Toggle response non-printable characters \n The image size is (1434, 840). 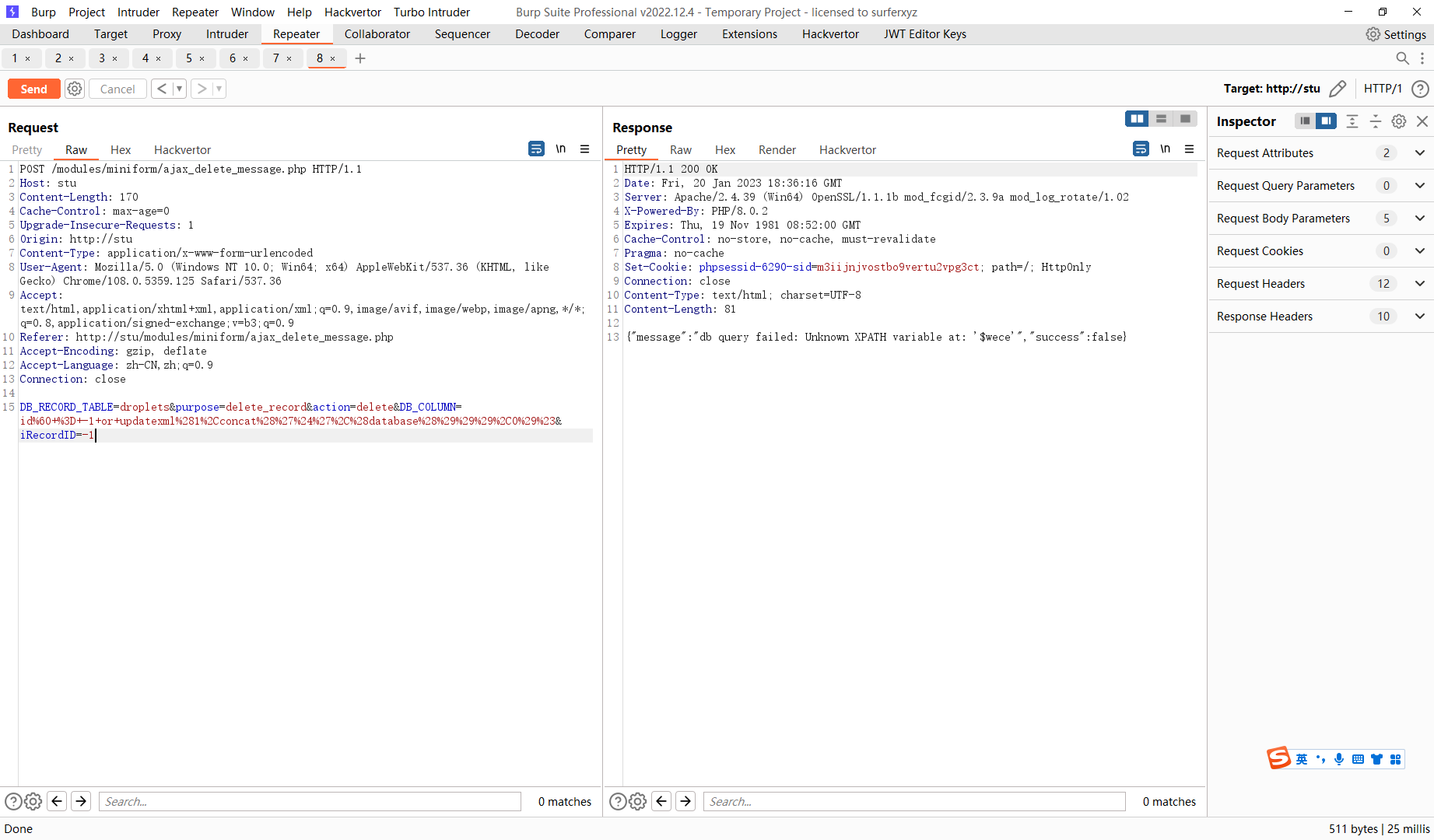click(1166, 149)
